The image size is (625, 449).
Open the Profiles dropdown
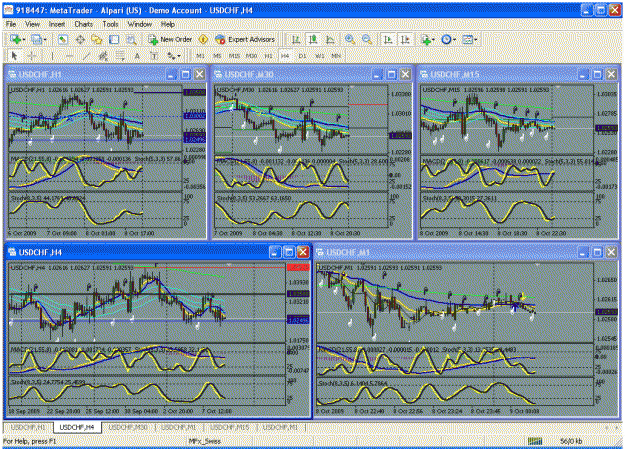click(38, 39)
